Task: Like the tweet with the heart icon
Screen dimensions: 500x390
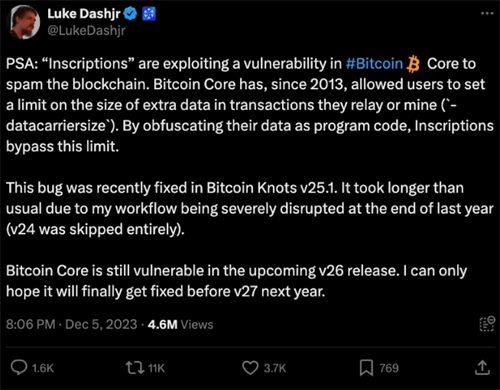Action: [250, 368]
